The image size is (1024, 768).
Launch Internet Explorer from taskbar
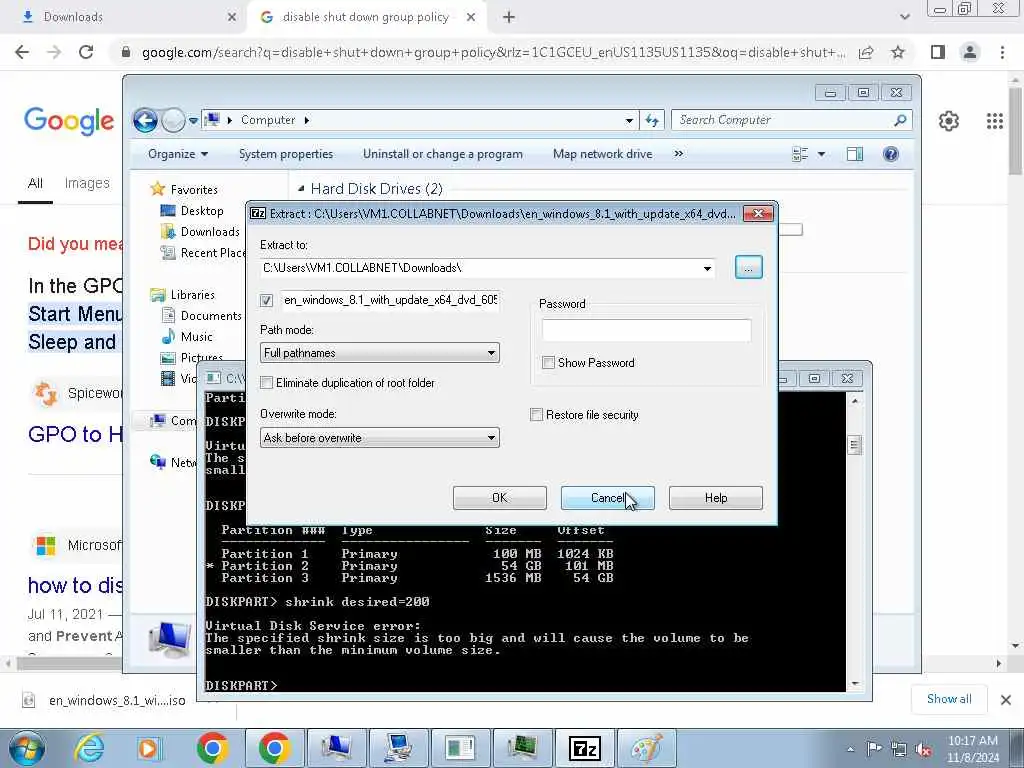pyautogui.click(x=88, y=748)
